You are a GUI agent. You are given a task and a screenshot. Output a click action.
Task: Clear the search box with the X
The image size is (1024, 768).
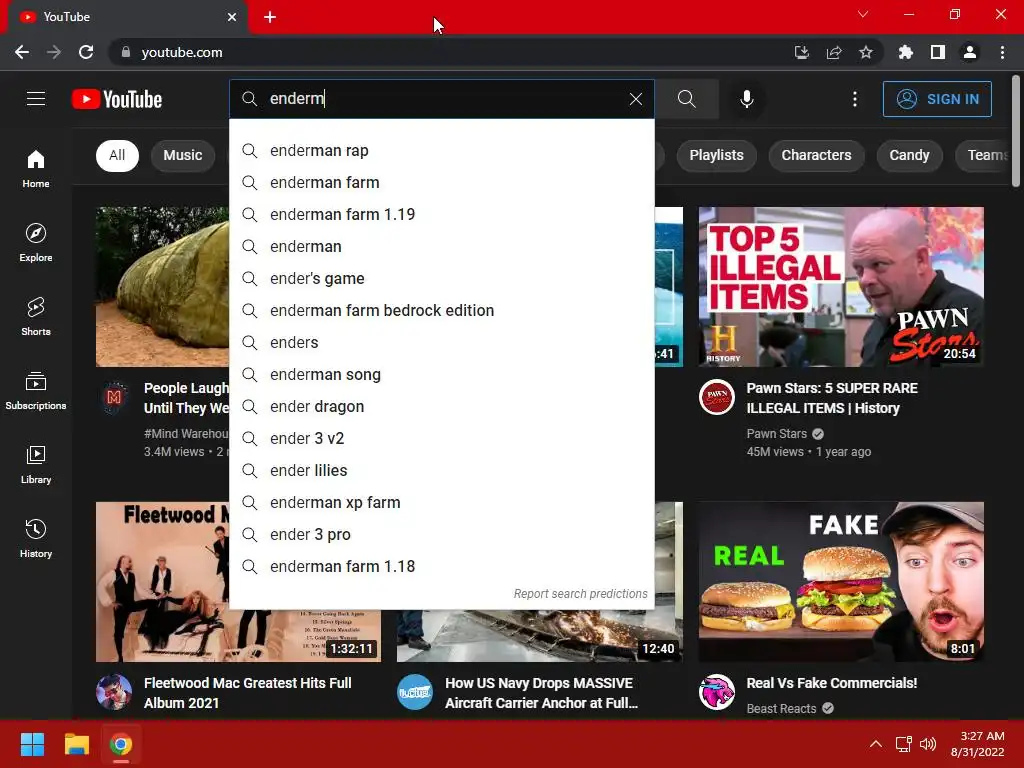(x=635, y=99)
